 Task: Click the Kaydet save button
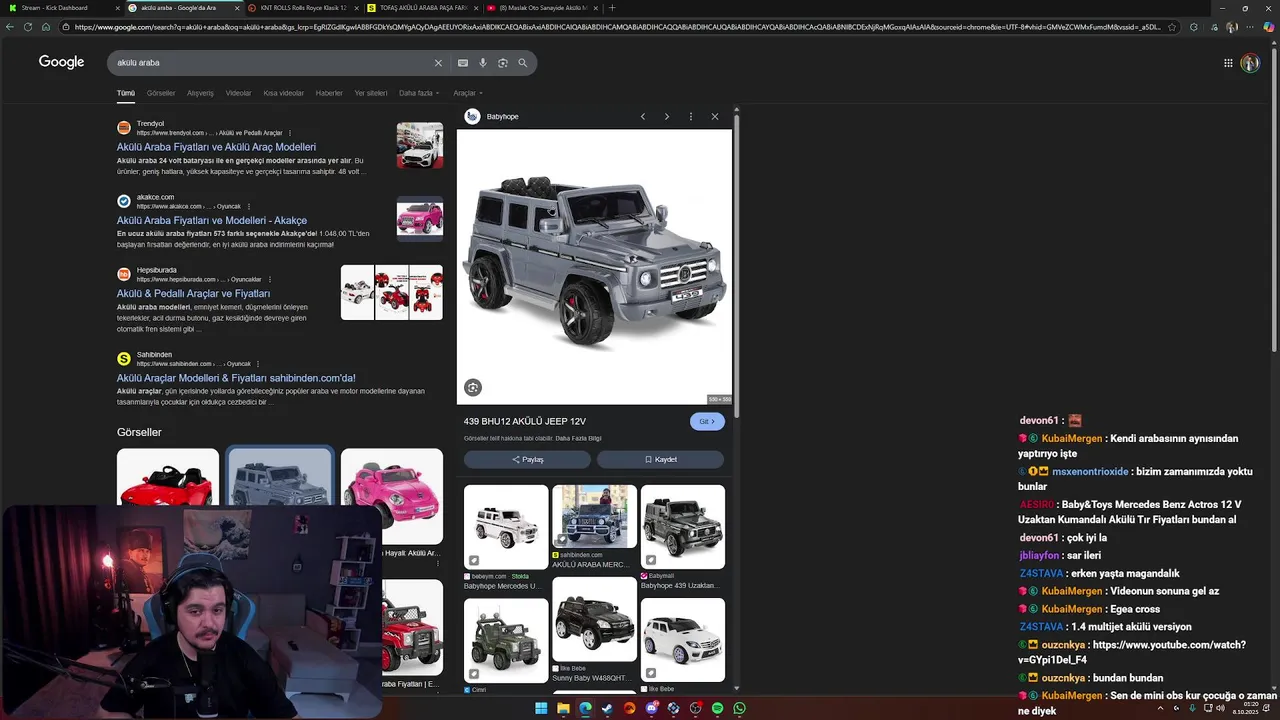point(660,459)
